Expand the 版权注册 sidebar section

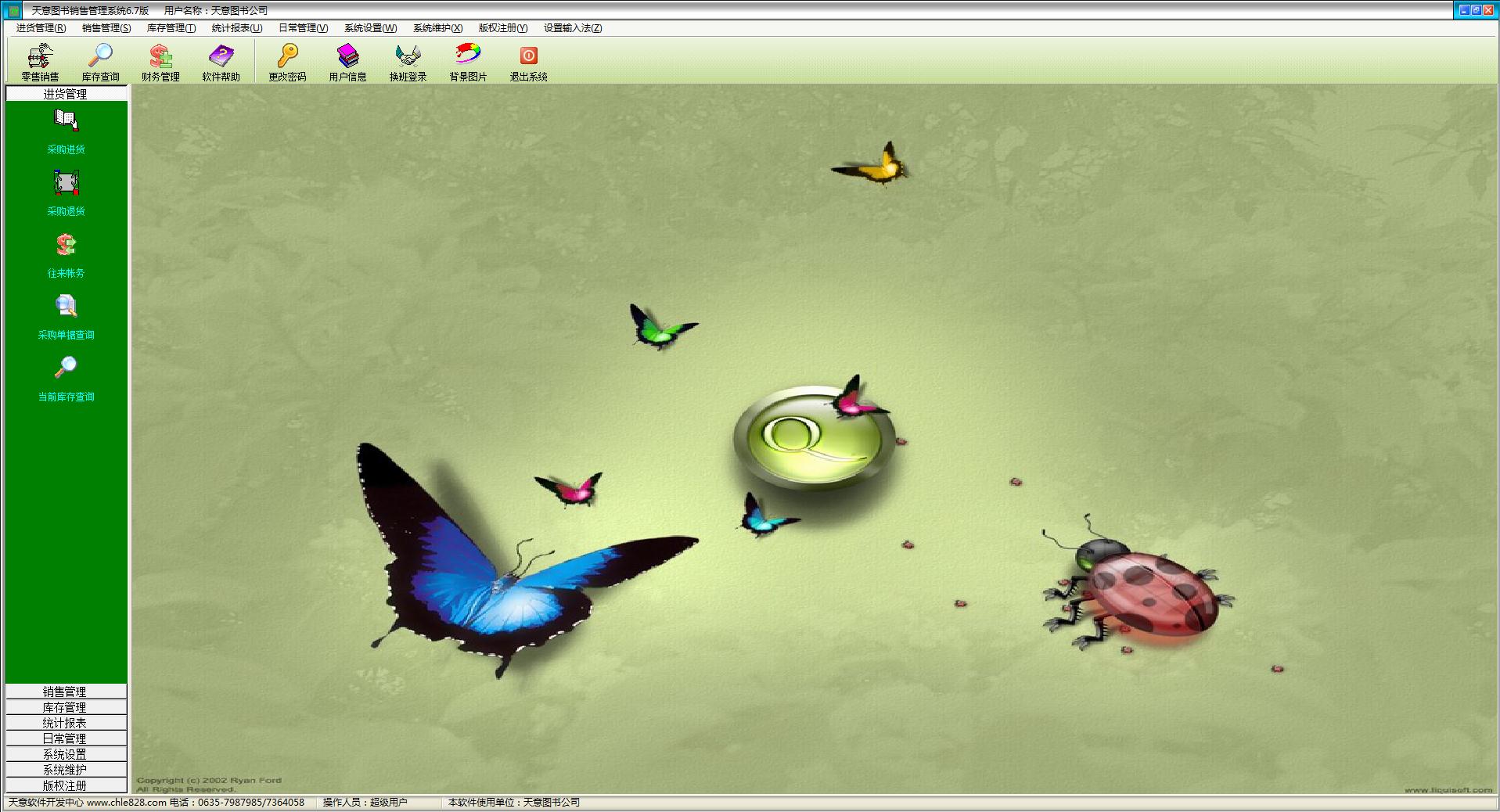click(66, 785)
